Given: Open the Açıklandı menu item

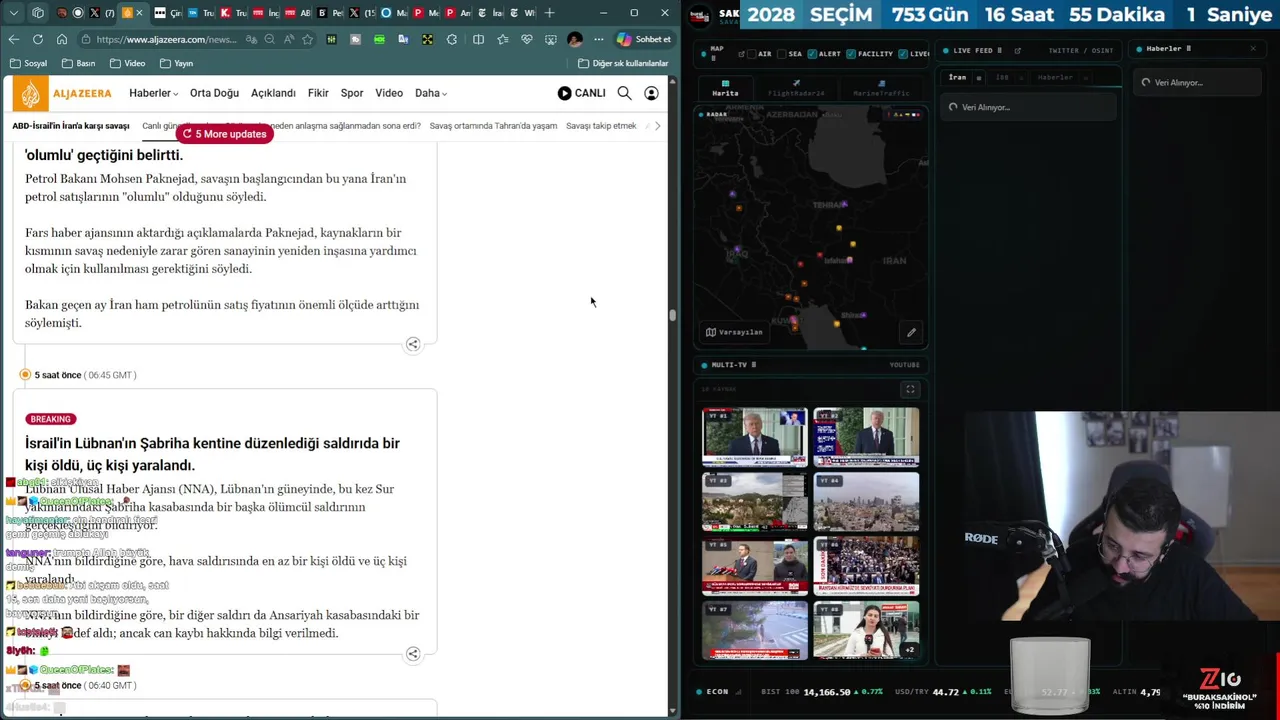Looking at the screenshot, I should tap(273, 93).
